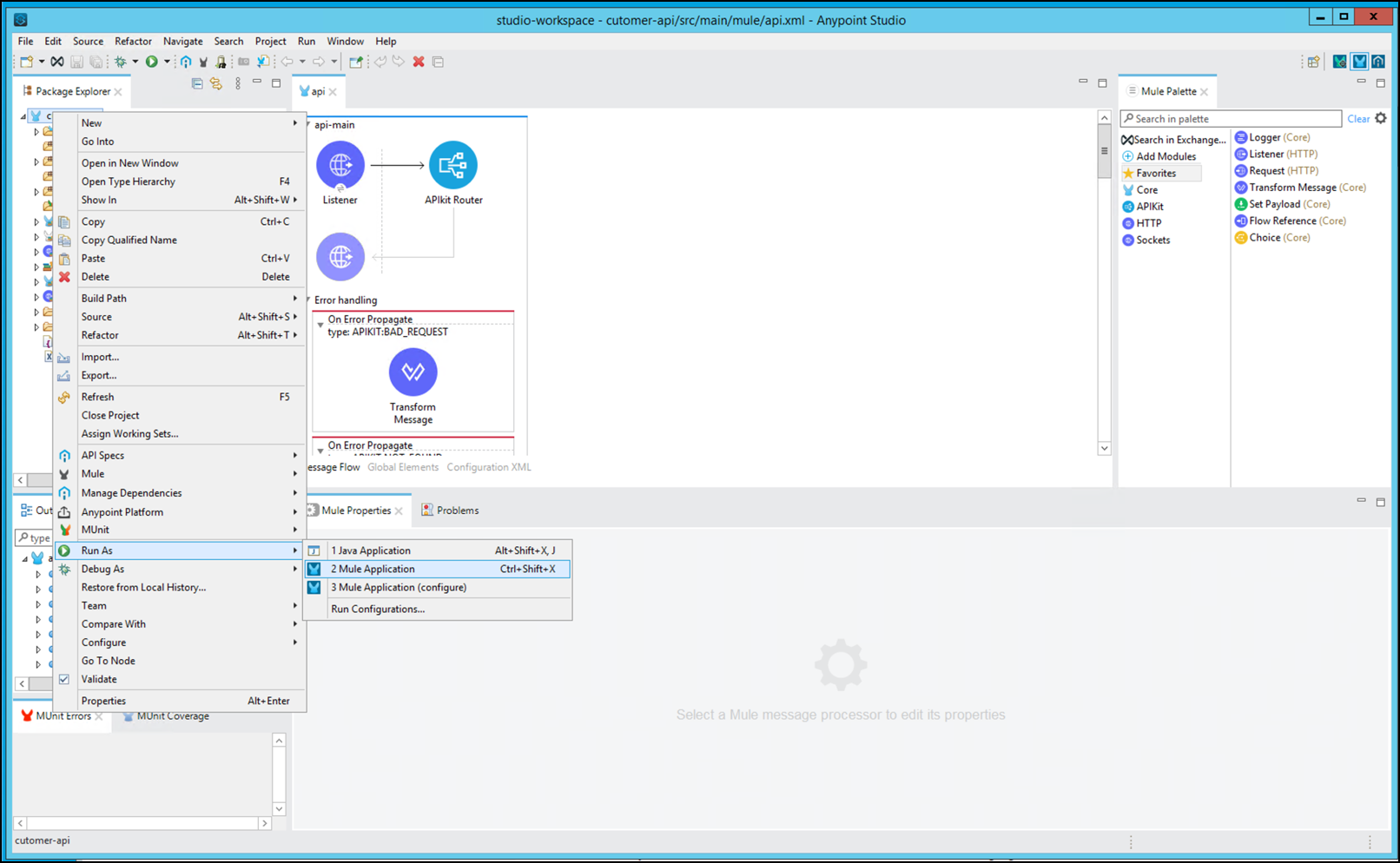Image resolution: width=1400 pixels, height=863 pixels.
Task: Add Logger (Core) from palette
Action: [1272, 137]
